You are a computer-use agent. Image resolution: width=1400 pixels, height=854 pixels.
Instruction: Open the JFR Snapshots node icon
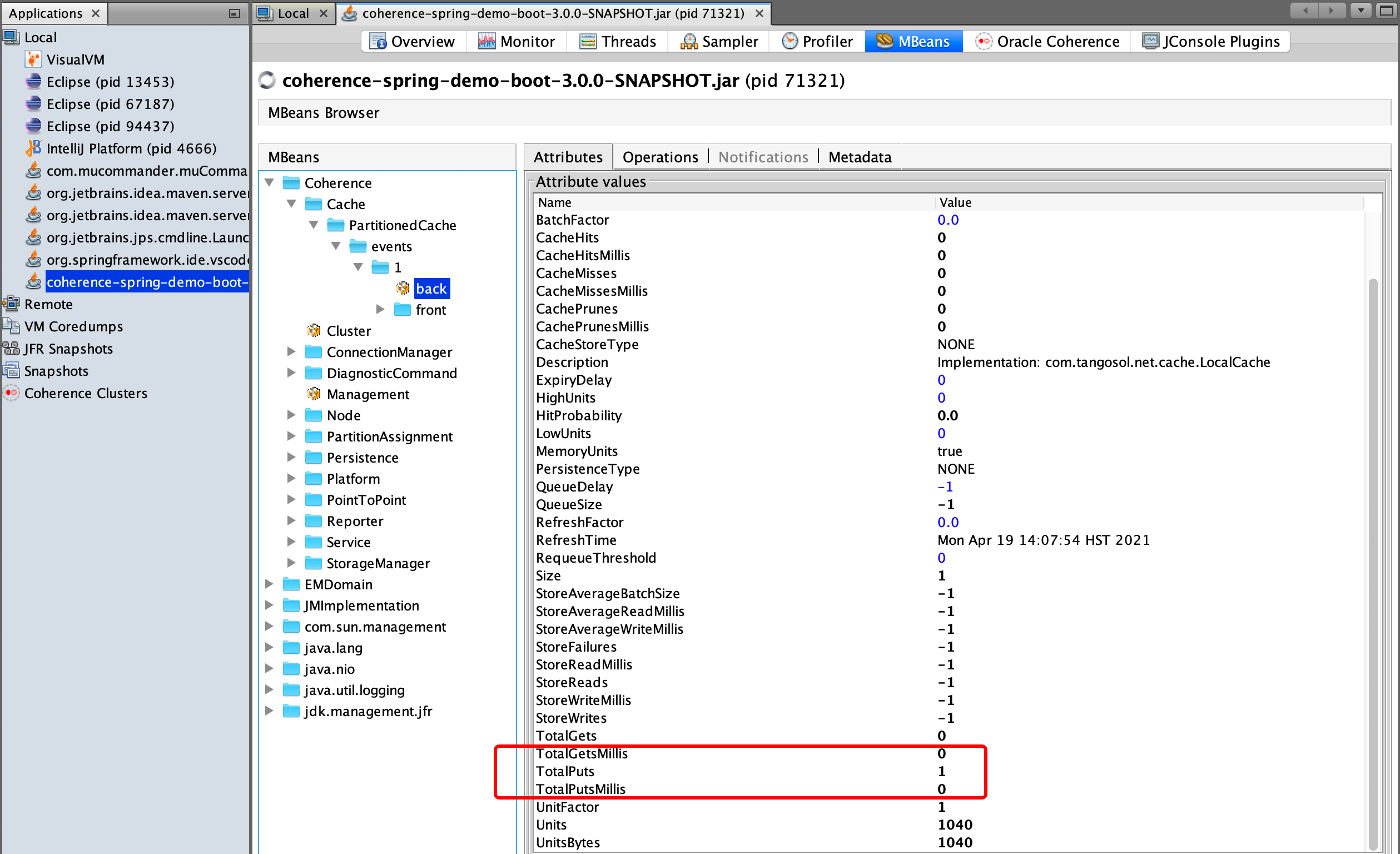(11, 348)
